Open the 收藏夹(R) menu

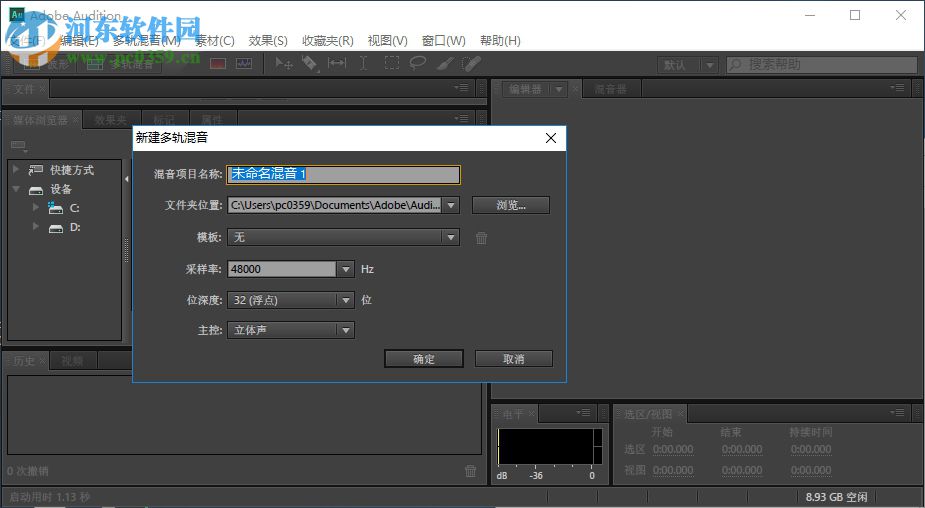pyautogui.click(x=327, y=41)
